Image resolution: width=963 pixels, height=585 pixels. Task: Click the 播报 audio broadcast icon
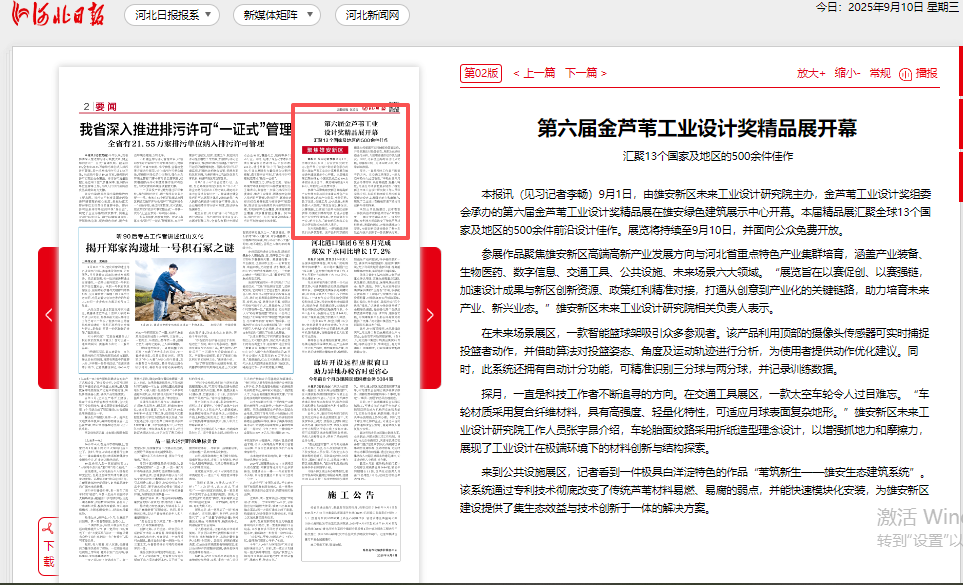point(906,73)
